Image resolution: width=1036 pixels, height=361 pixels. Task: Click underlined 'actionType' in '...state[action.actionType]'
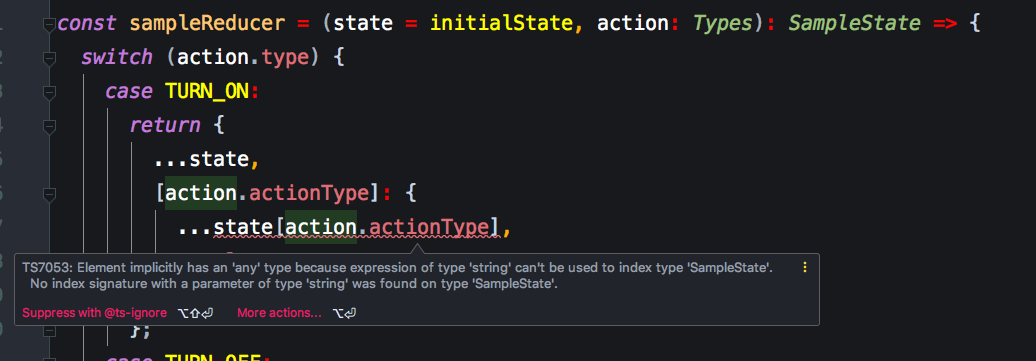point(429,227)
